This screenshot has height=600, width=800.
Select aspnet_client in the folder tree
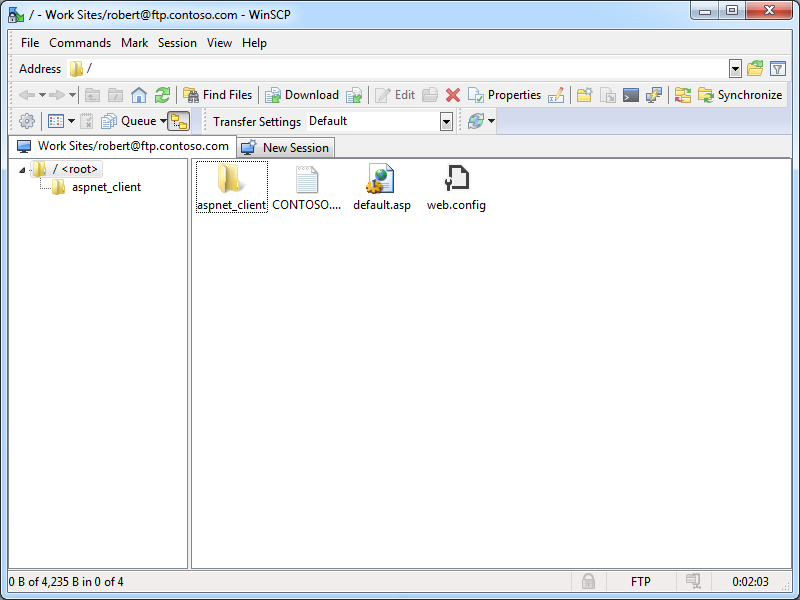(106, 187)
